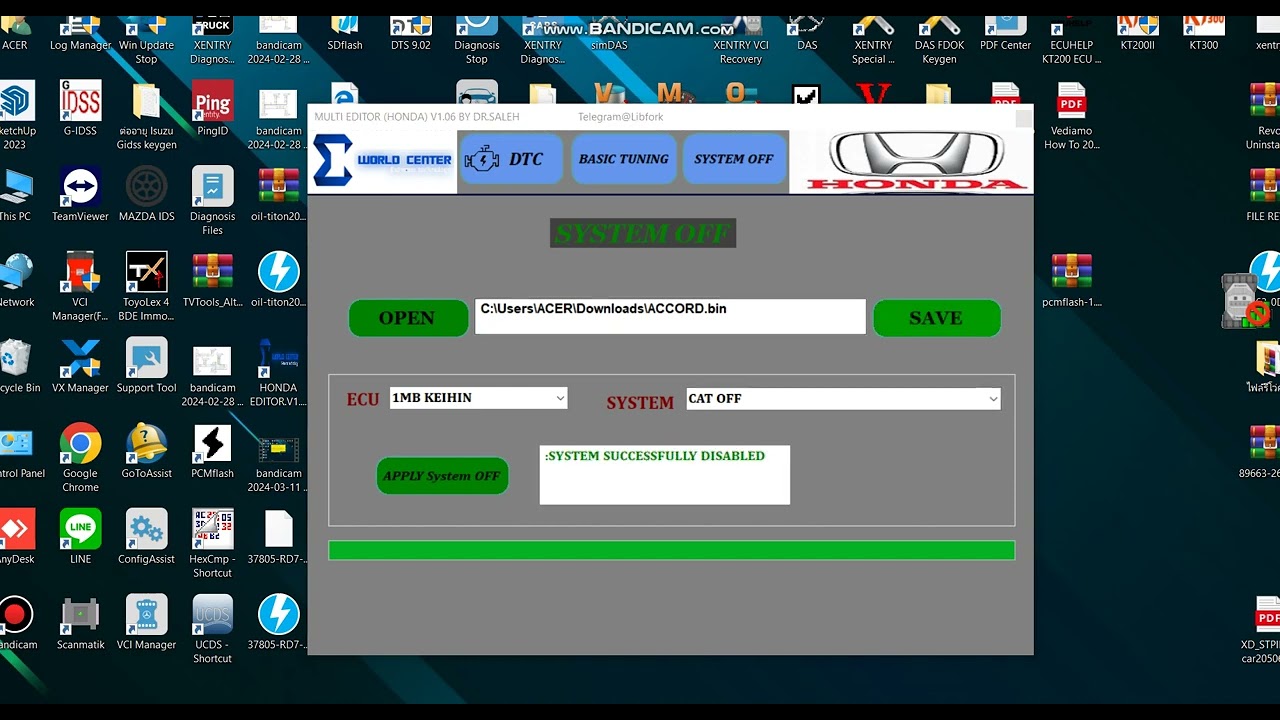
Task: Click the green OPEN file button
Action: pos(408,318)
